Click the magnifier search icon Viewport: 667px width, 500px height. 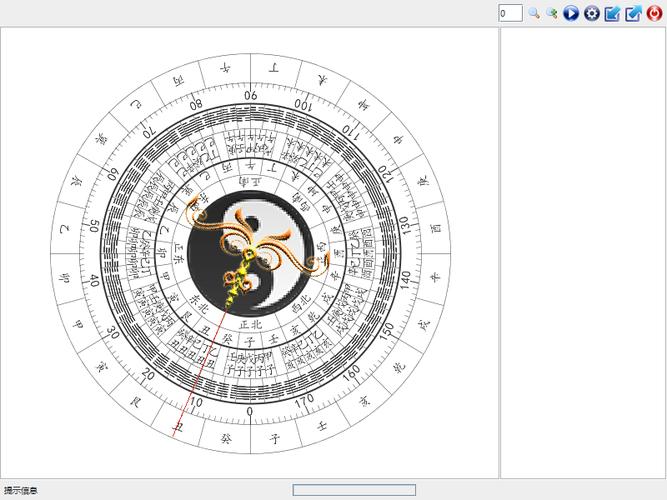(534, 13)
